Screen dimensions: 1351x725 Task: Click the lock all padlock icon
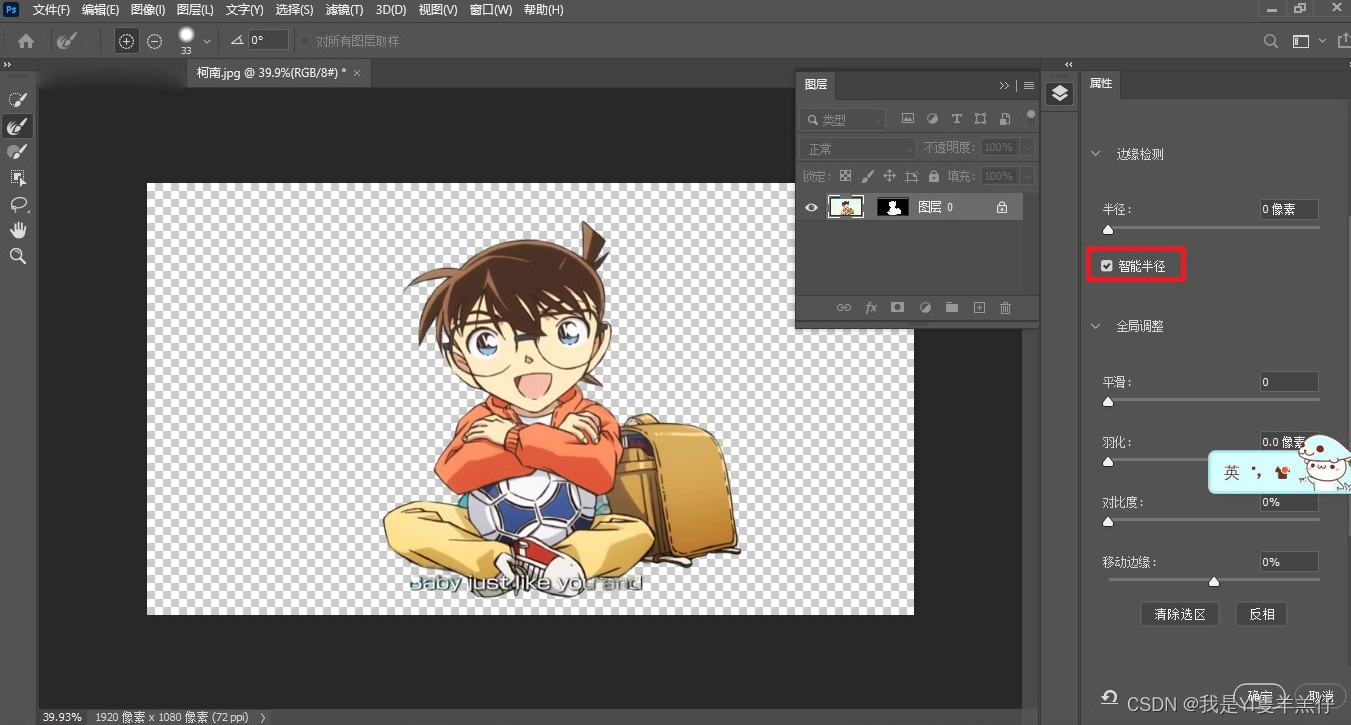[x=933, y=176]
